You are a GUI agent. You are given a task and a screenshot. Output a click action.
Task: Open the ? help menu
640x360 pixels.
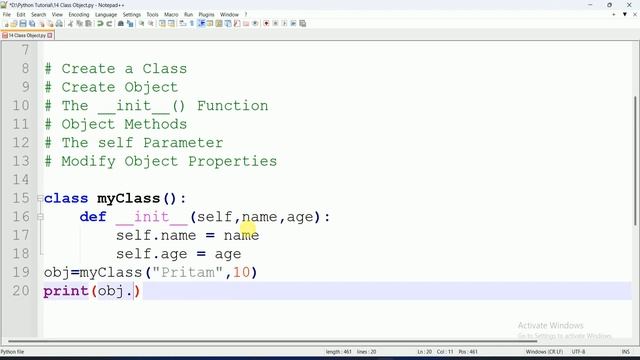[246, 14]
